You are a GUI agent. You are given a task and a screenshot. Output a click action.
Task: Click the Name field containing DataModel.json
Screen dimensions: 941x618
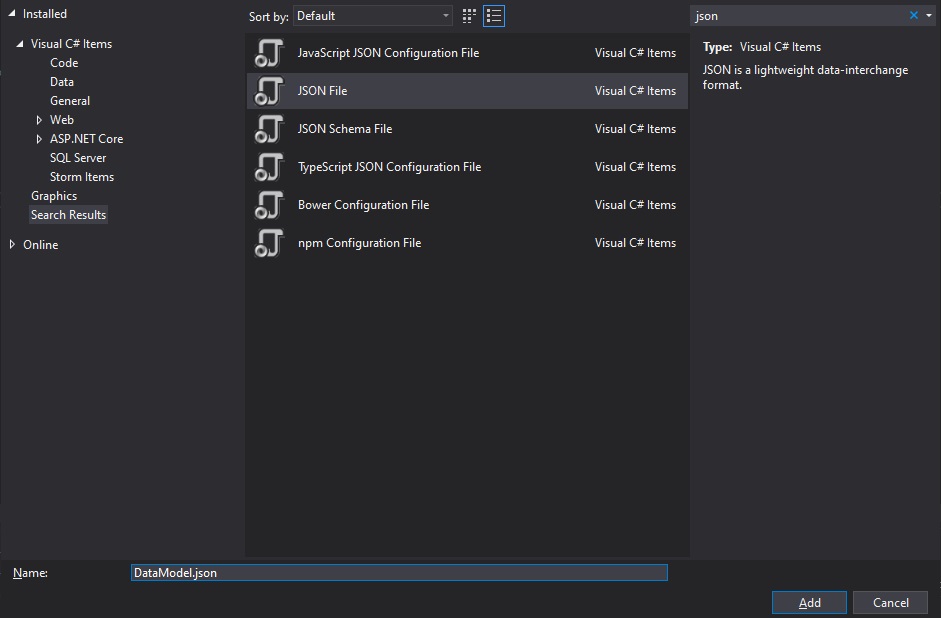tap(399, 573)
